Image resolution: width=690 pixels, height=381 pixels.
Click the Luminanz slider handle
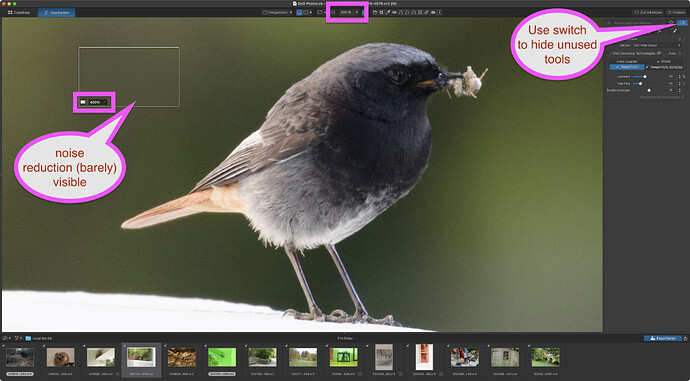point(645,77)
